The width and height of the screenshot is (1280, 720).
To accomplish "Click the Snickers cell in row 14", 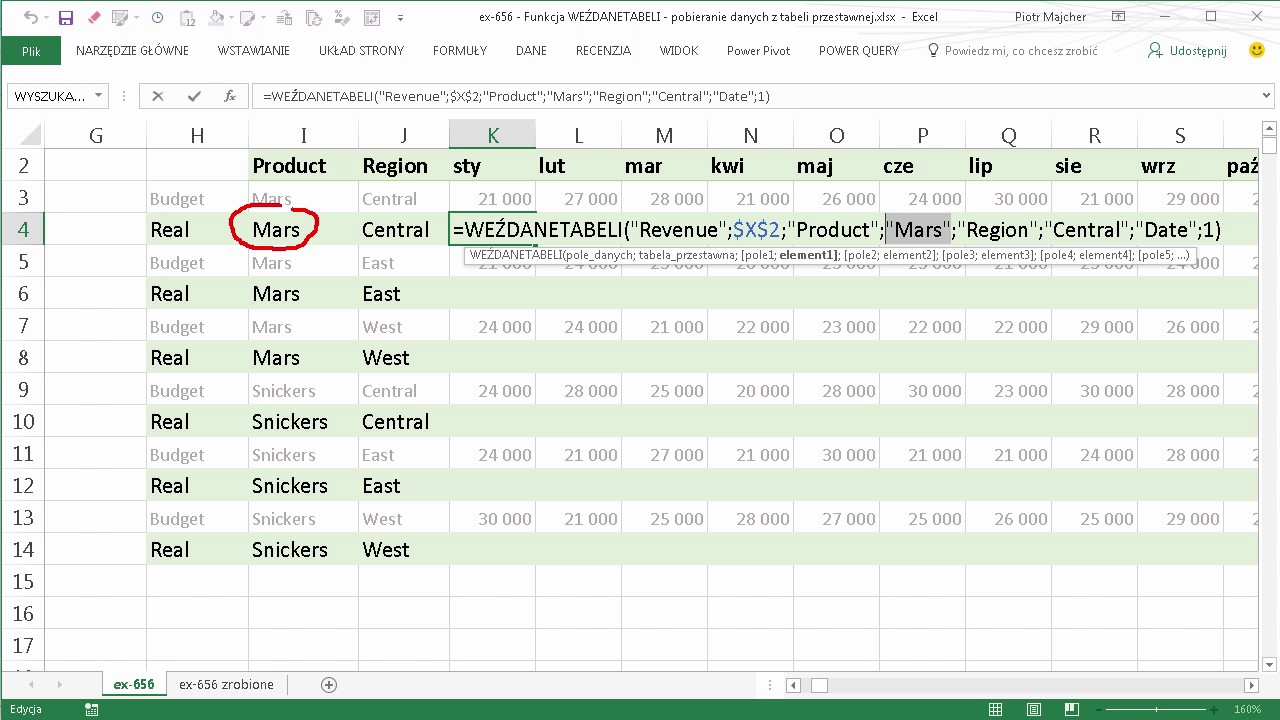I will (x=304, y=550).
